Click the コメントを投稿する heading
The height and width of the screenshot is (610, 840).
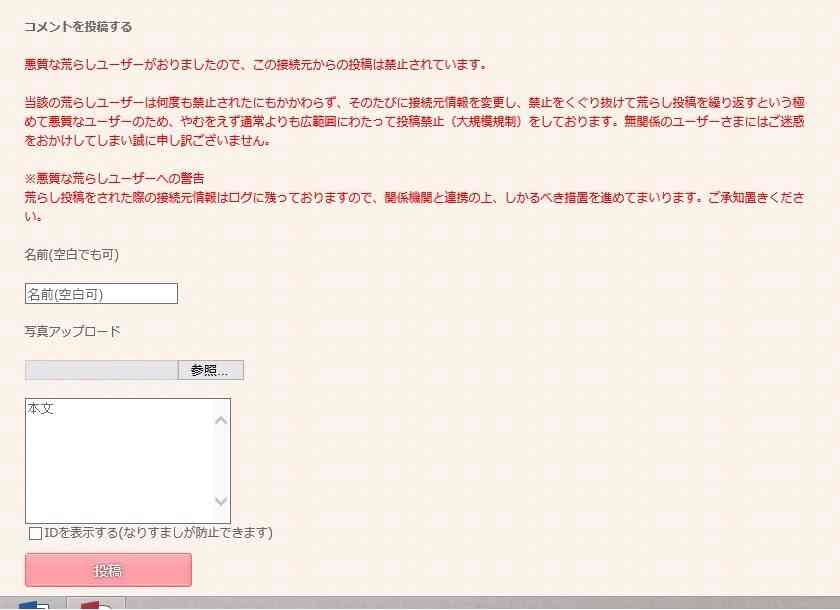point(78,27)
